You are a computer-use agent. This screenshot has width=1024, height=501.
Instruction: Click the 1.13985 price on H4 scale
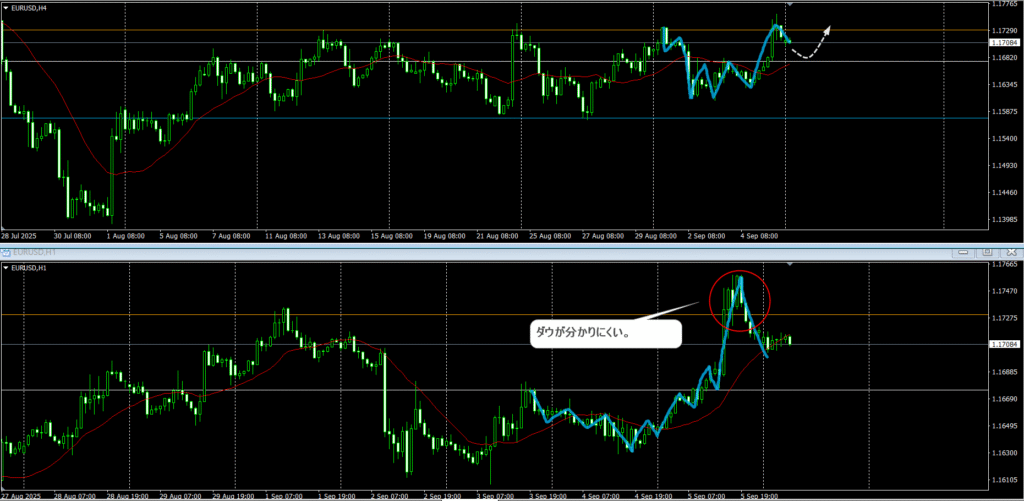tap(1006, 219)
